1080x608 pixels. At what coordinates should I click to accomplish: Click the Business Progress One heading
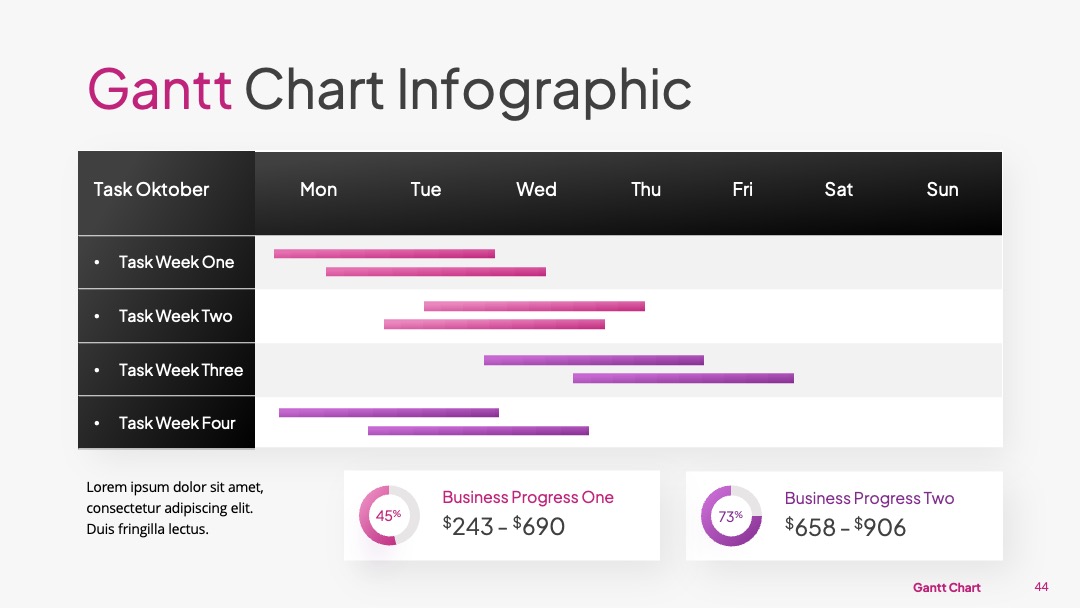click(528, 497)
